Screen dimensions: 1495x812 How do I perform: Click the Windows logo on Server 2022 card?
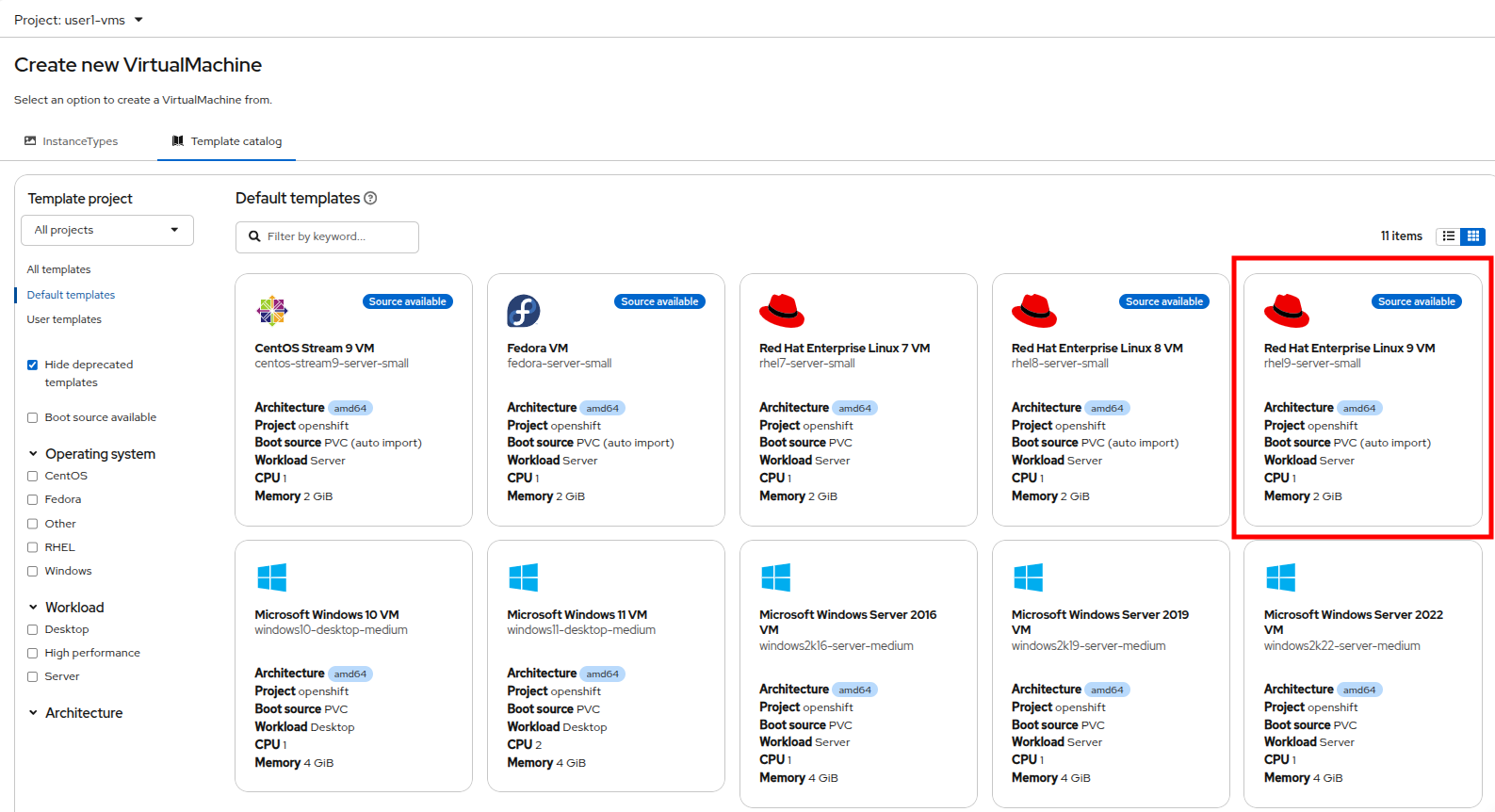(1280, 577)
